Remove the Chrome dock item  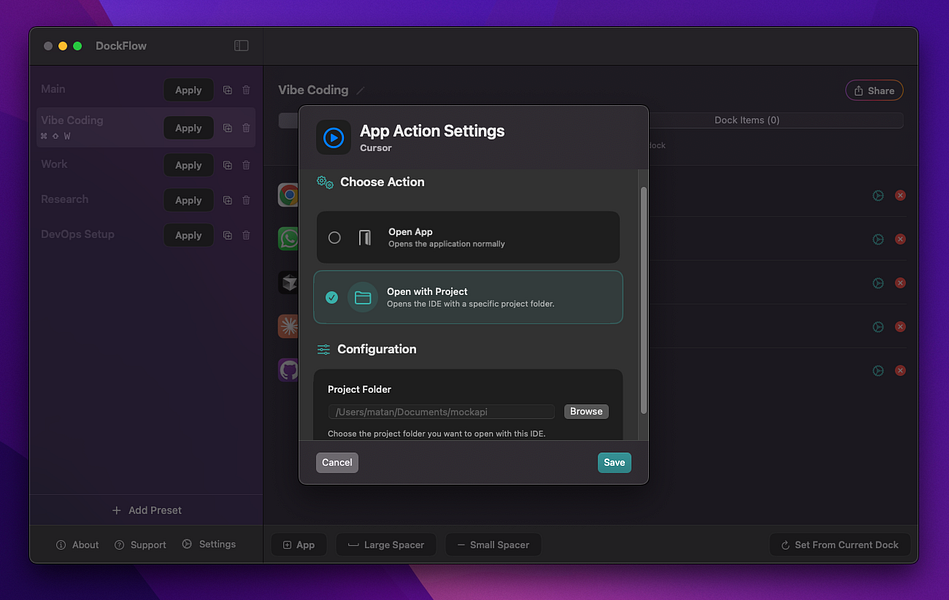click(x=900, y=195)
